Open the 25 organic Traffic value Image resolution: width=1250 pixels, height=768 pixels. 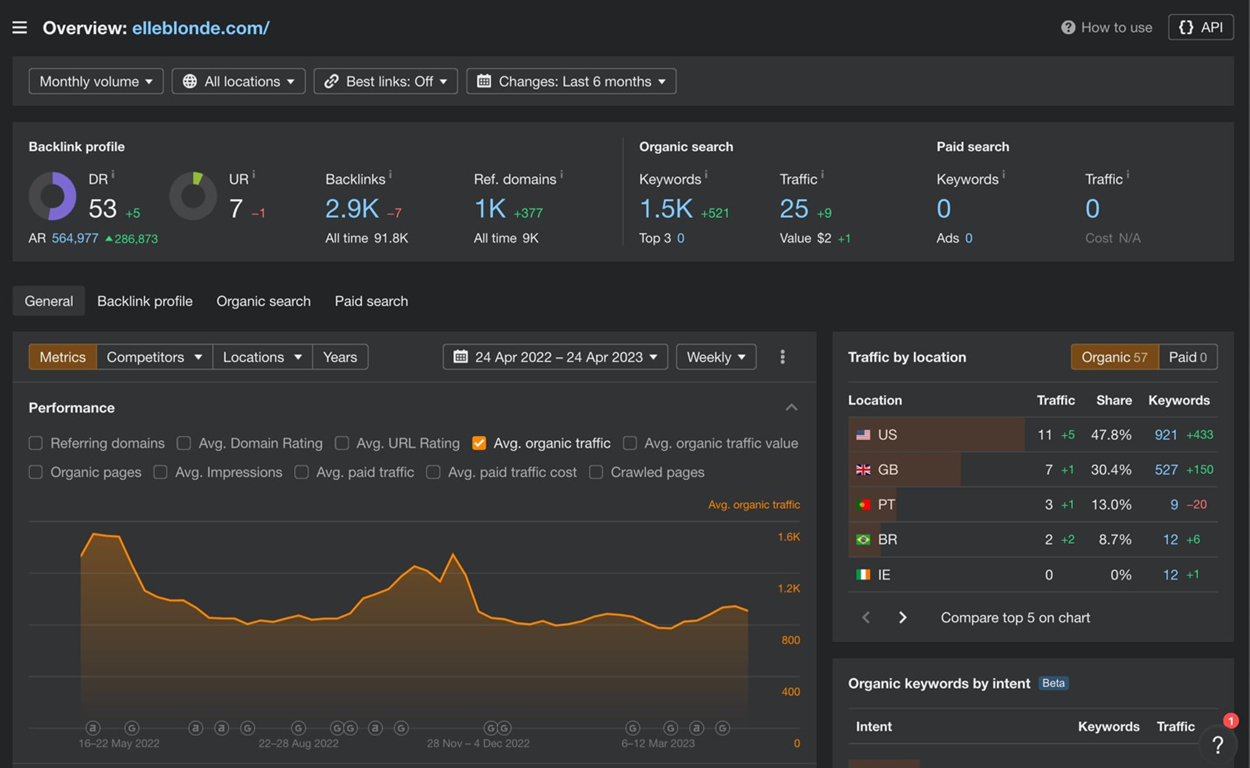(x=794, y=208)
